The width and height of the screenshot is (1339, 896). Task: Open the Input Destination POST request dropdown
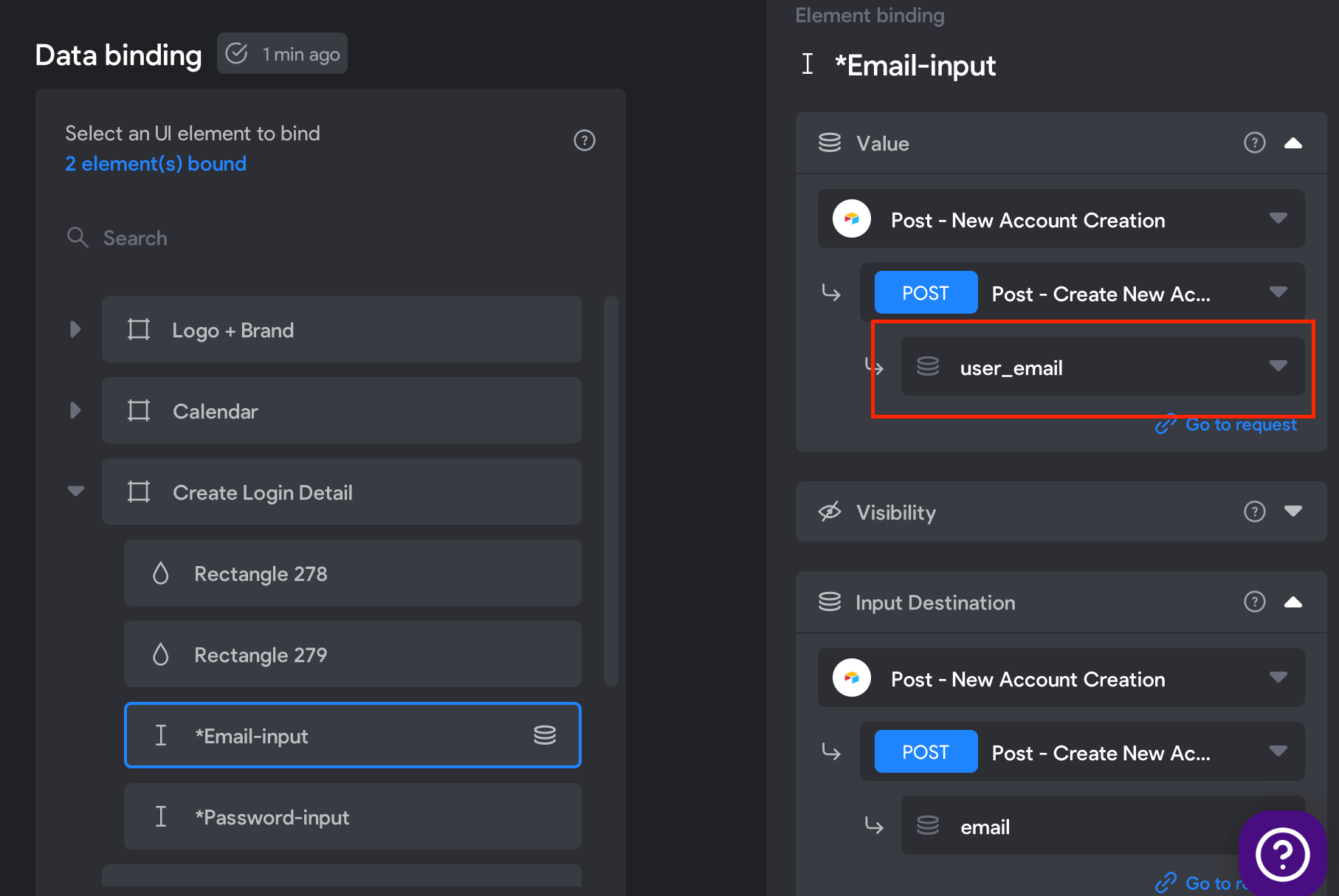(x=1082, y=751)
